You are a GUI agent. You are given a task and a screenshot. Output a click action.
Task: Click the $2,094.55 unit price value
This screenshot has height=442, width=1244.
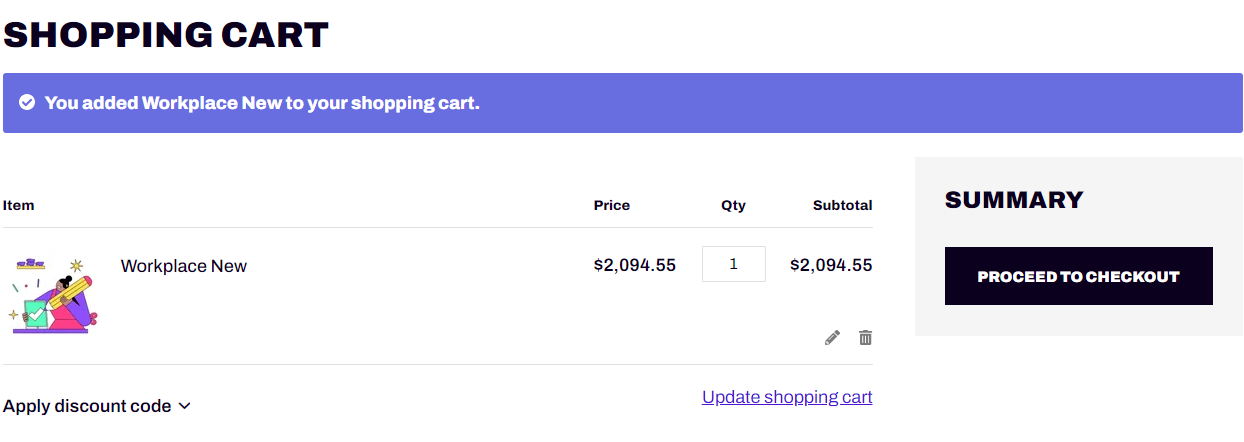click(635, 265)
